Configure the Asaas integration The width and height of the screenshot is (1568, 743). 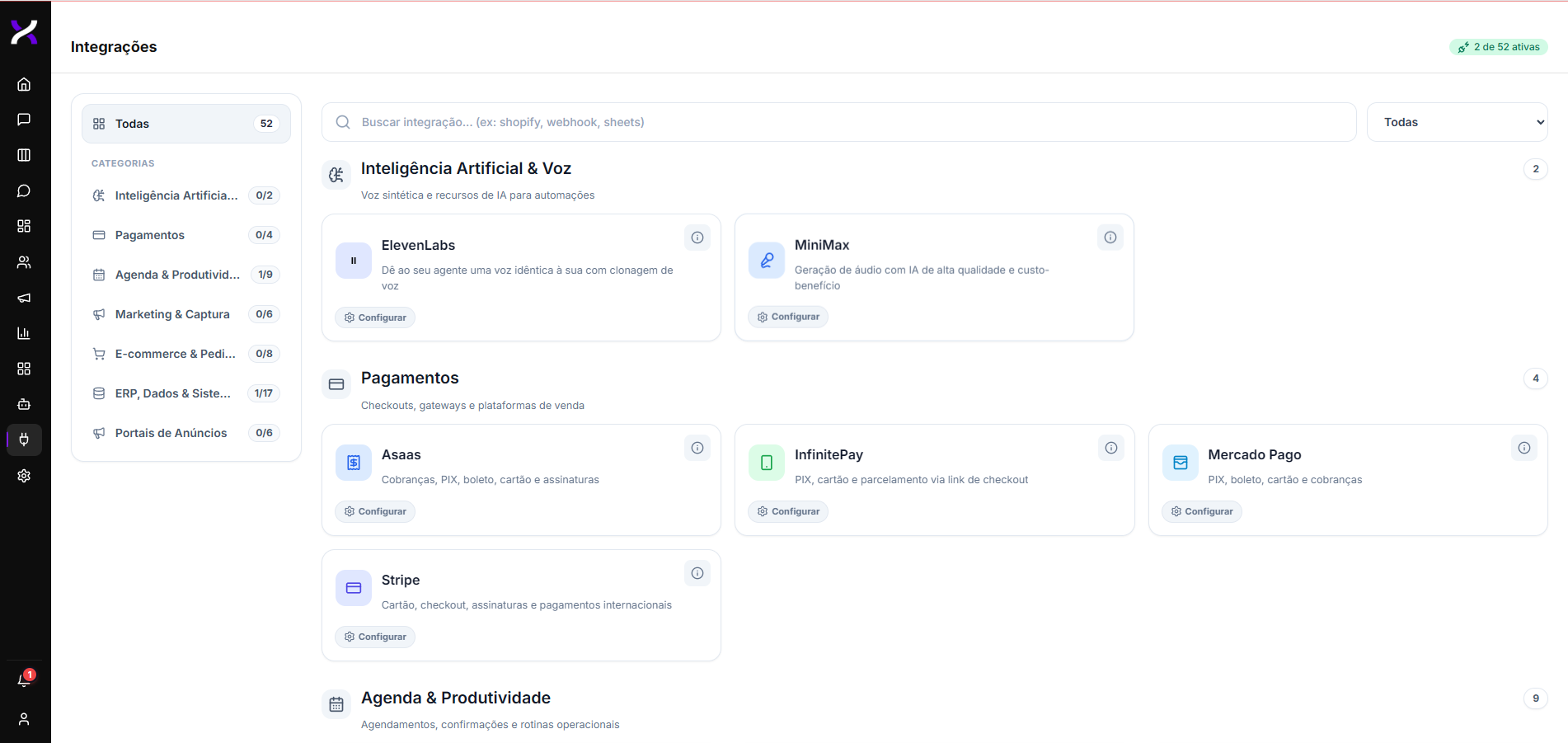tap(375, 511)
